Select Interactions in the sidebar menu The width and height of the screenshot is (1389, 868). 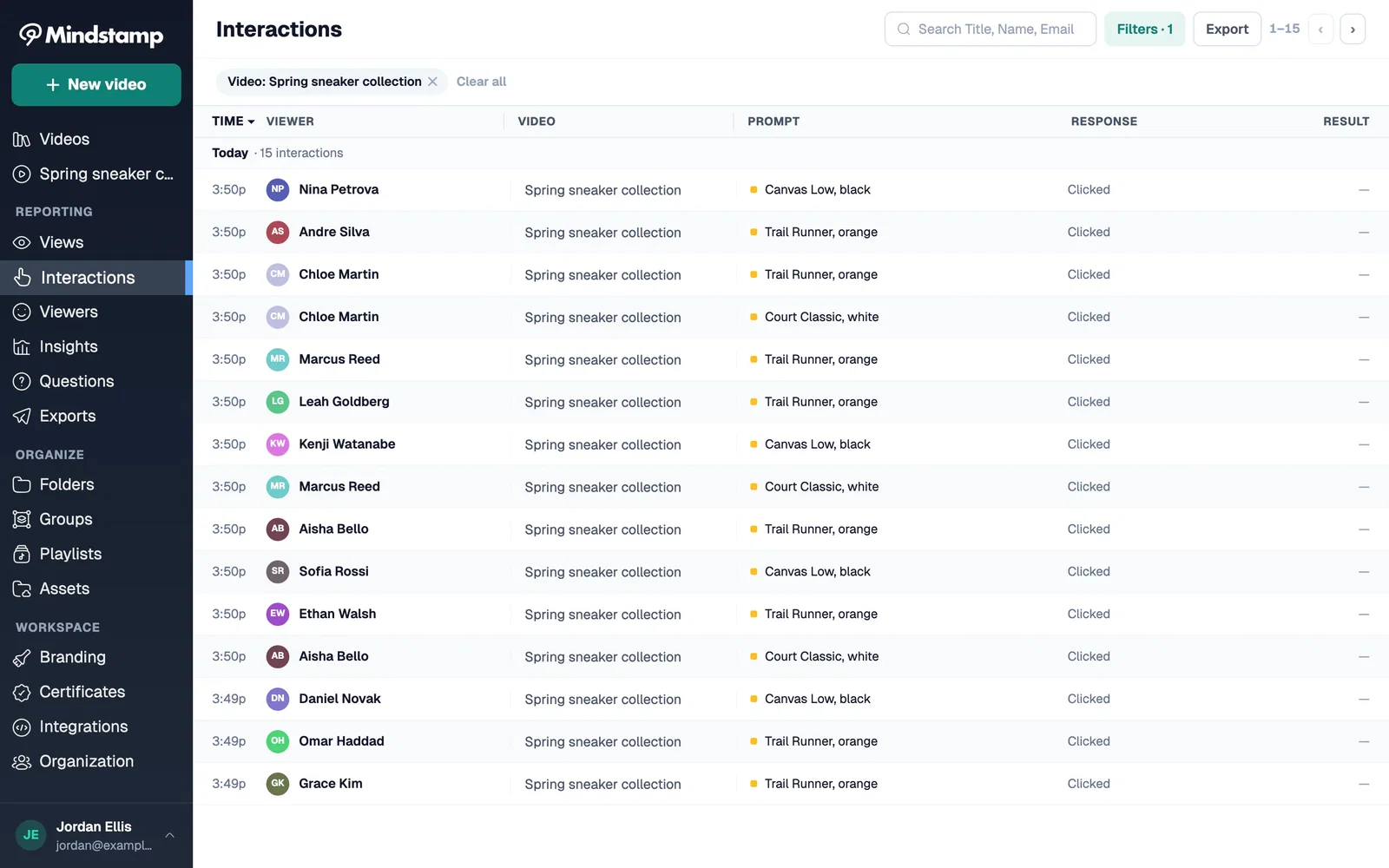[96, 278]
